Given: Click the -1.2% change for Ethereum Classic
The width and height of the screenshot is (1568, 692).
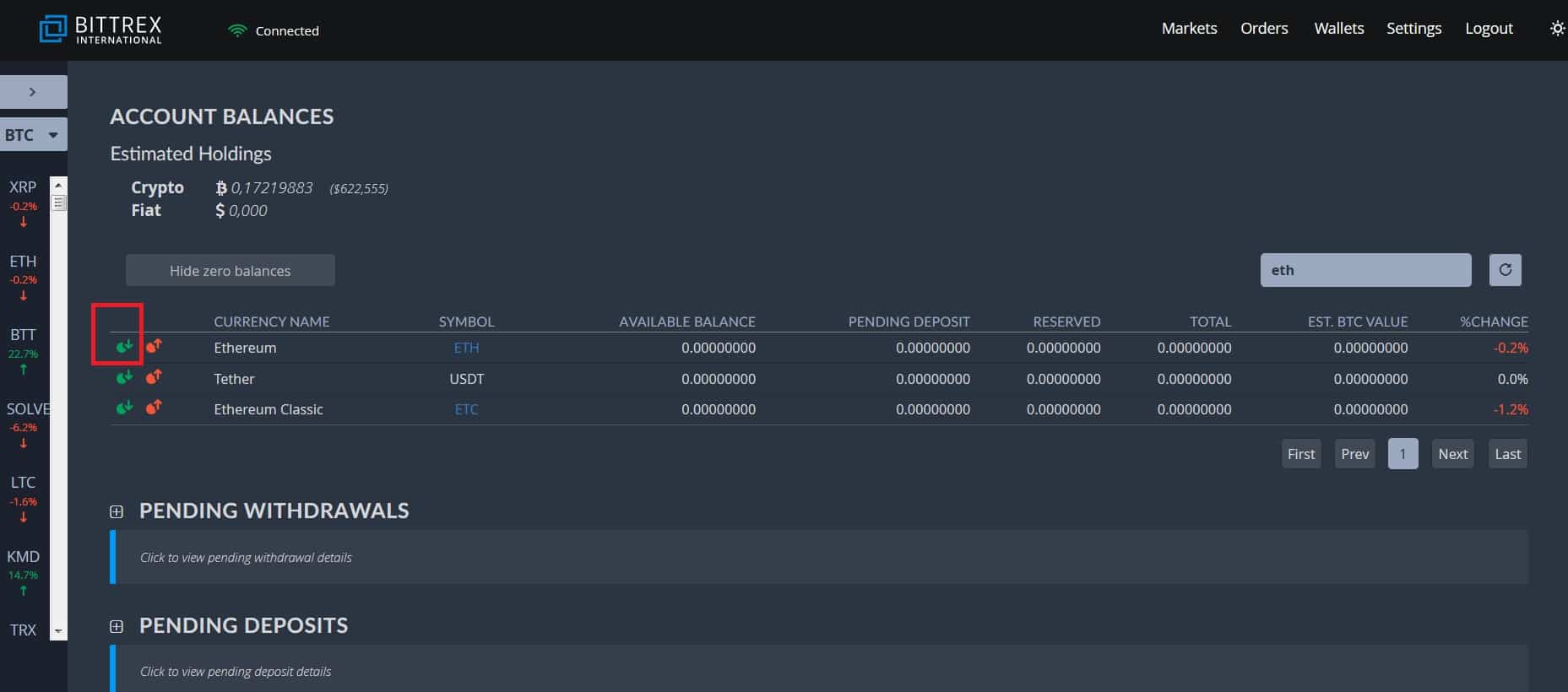Looking at the screenshot, I should 1511,409.
